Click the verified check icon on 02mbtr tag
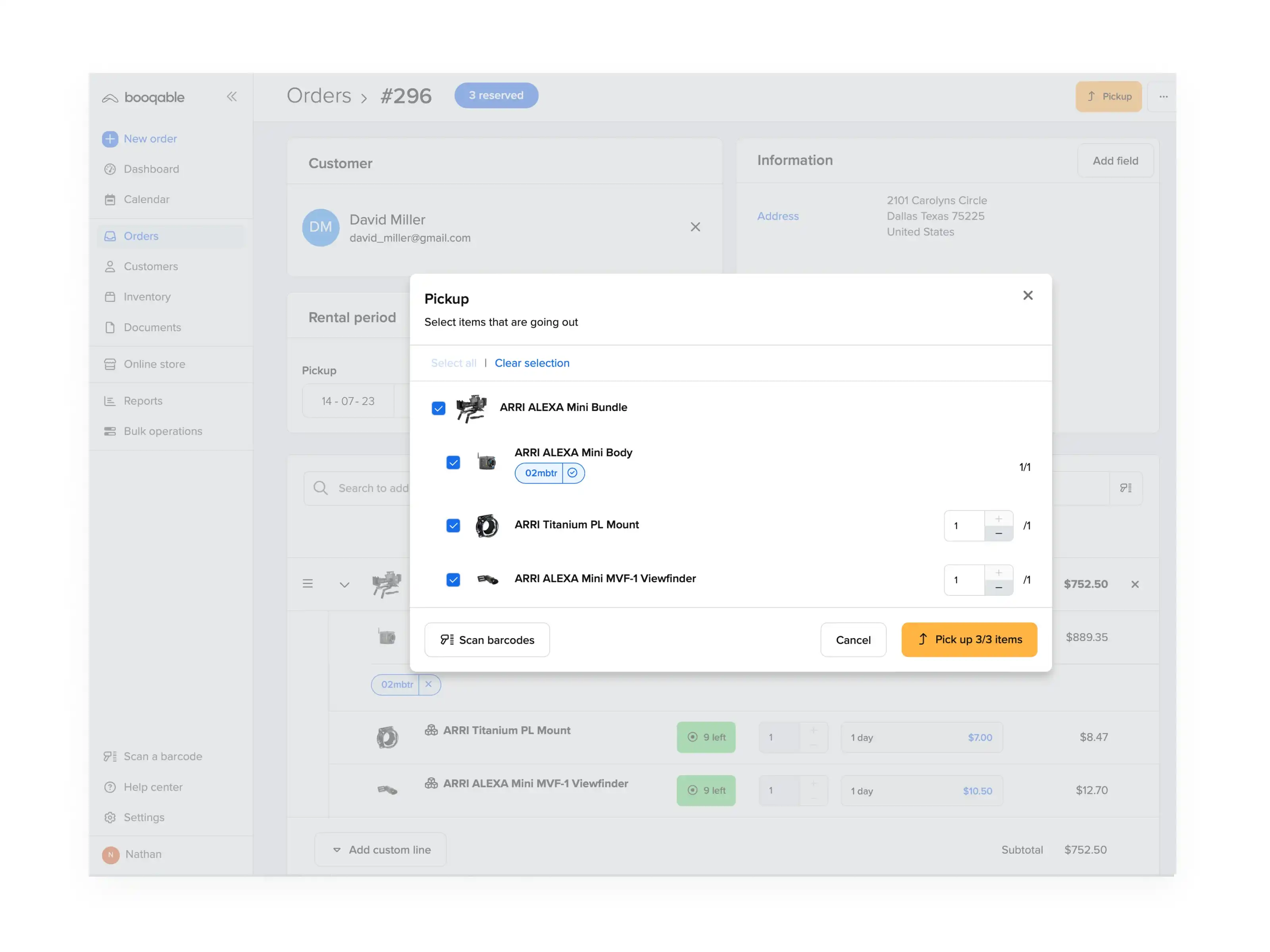 click(x=572, y=473)
